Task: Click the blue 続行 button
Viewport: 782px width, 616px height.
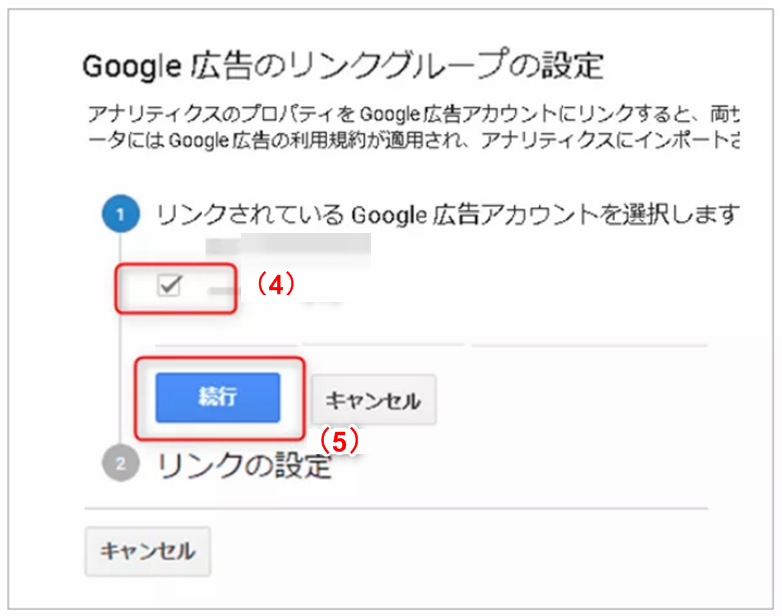Action: point(217,398)
